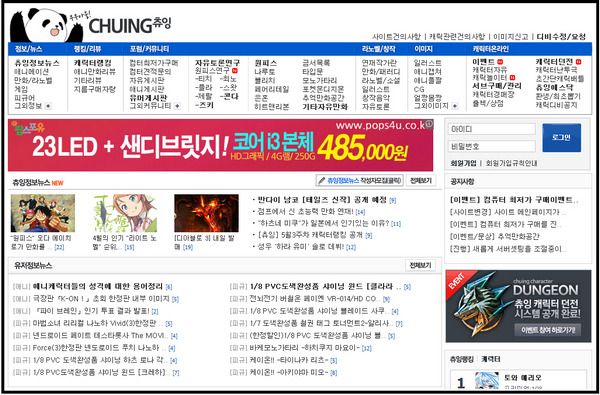Open the CG image menu link
The width and height of the screenshot is (600, 395).
(x=419, y=89)
